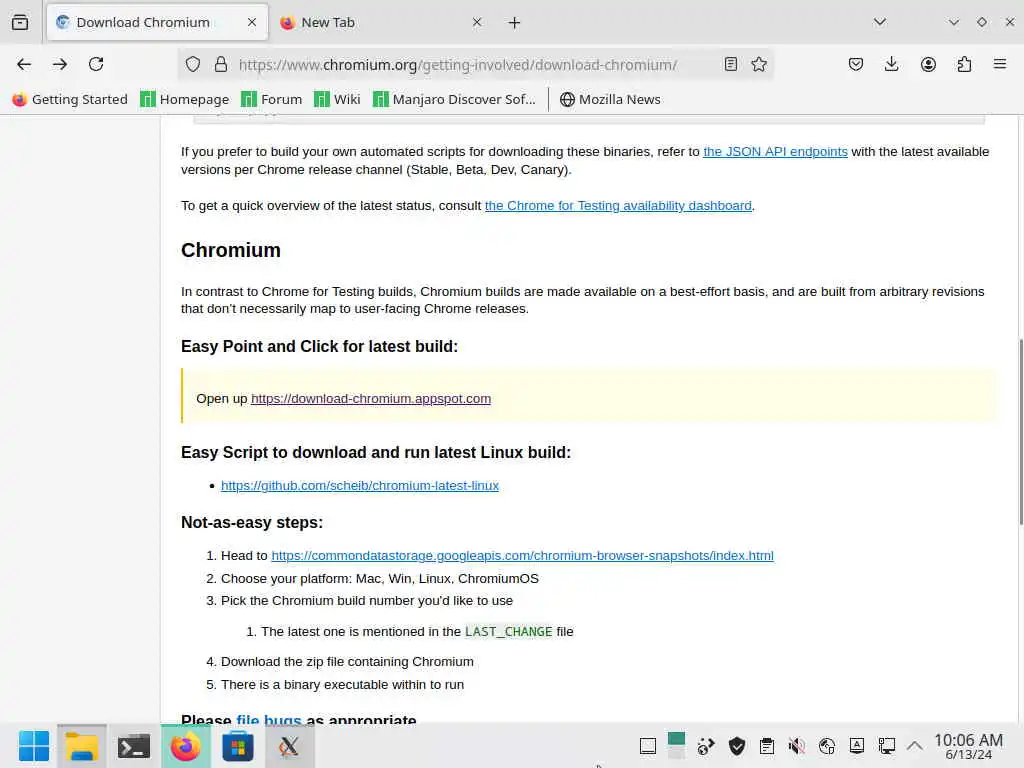1024x768 pixels.
Task: Open the Manjaro Discover Software bookmark
Action: click(x=455, y=99)
